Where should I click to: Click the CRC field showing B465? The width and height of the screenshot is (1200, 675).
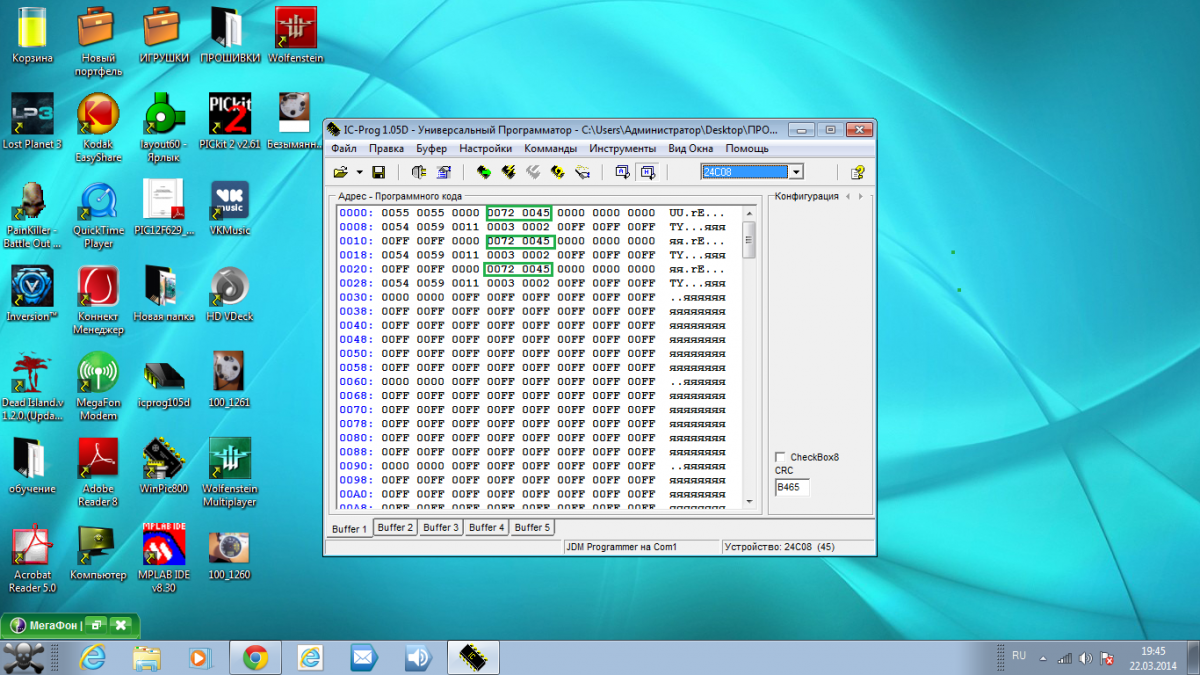(792, 487)
